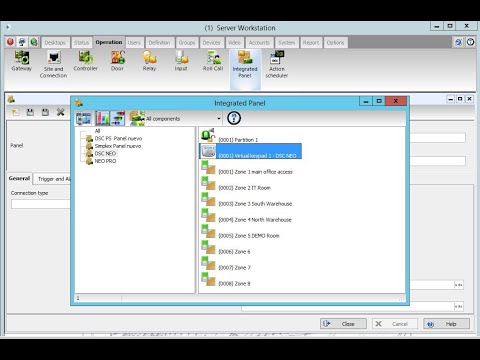Select Zone 4 North Warehouse entry
The image size is (480, 360).
point(247,216)
